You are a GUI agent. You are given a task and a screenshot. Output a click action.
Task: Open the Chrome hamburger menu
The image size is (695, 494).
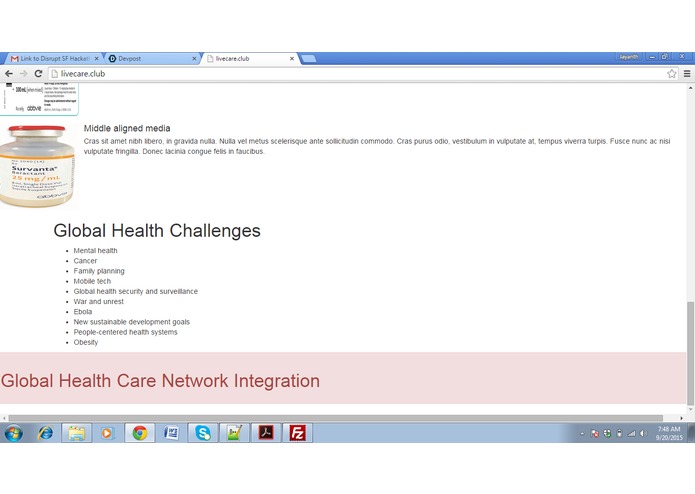tap(687, 74)
